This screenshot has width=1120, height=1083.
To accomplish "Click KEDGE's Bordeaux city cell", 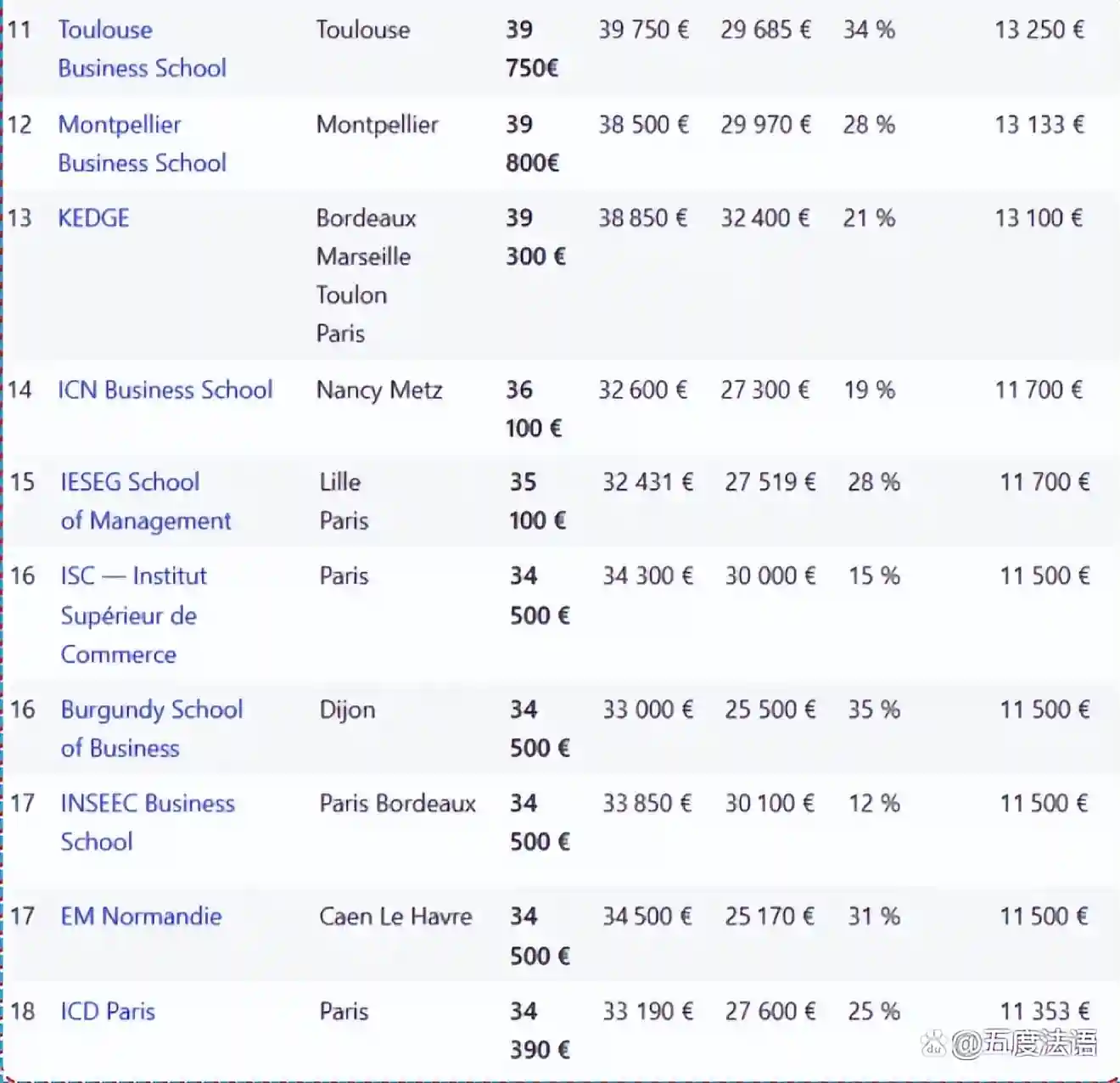I will (x=366, y=218).
